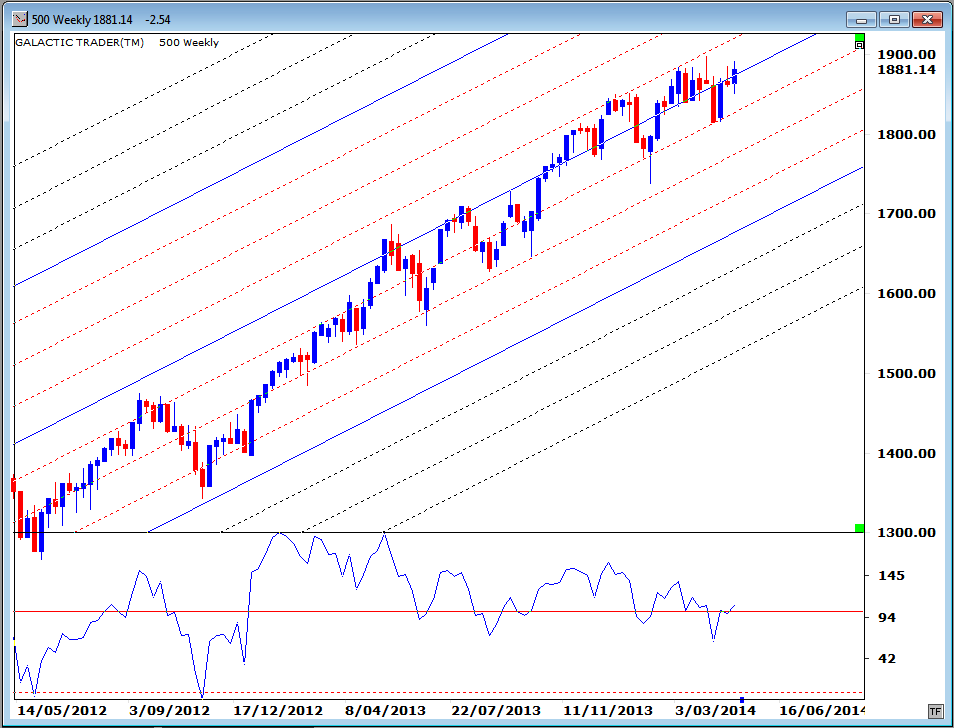Click the title bar text "500 Weekly 1881.14 -2.54"
This screenshot has height=728, width=954.
coord(101,19)
